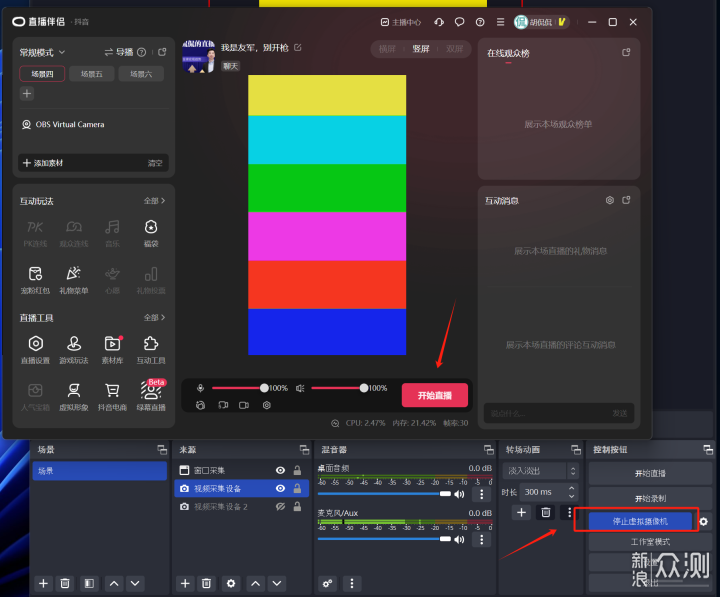This screenshot has width=720, height=597.
Task: Open the headset customer service icon
Action: point(440,22)
